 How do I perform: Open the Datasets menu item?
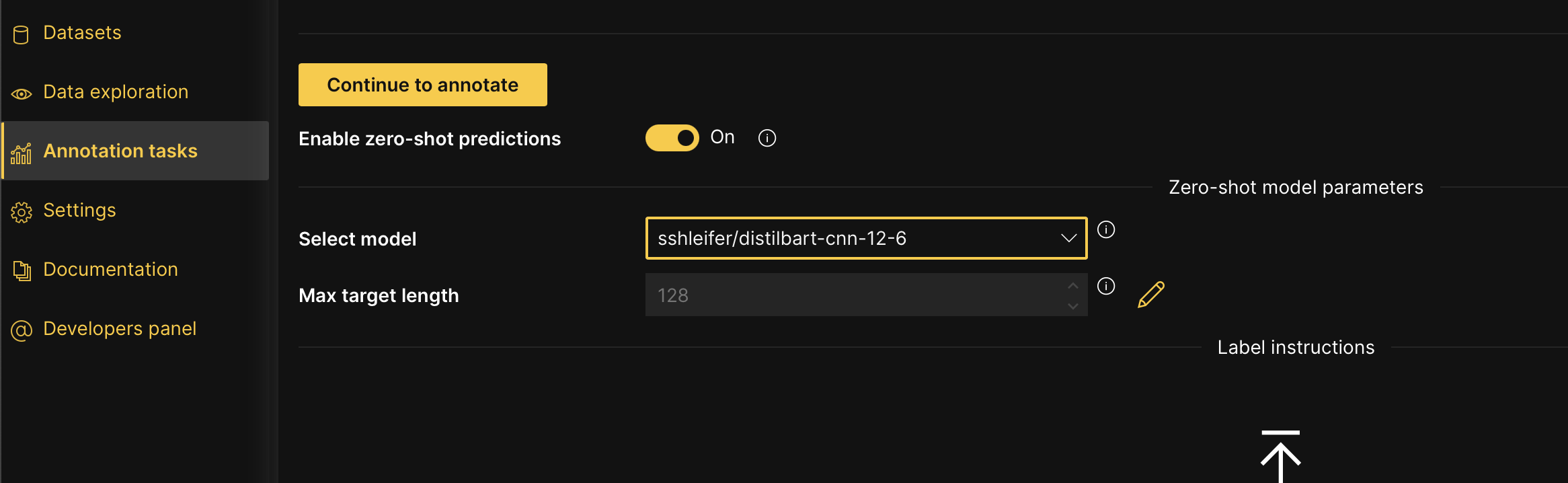(82, 33)
